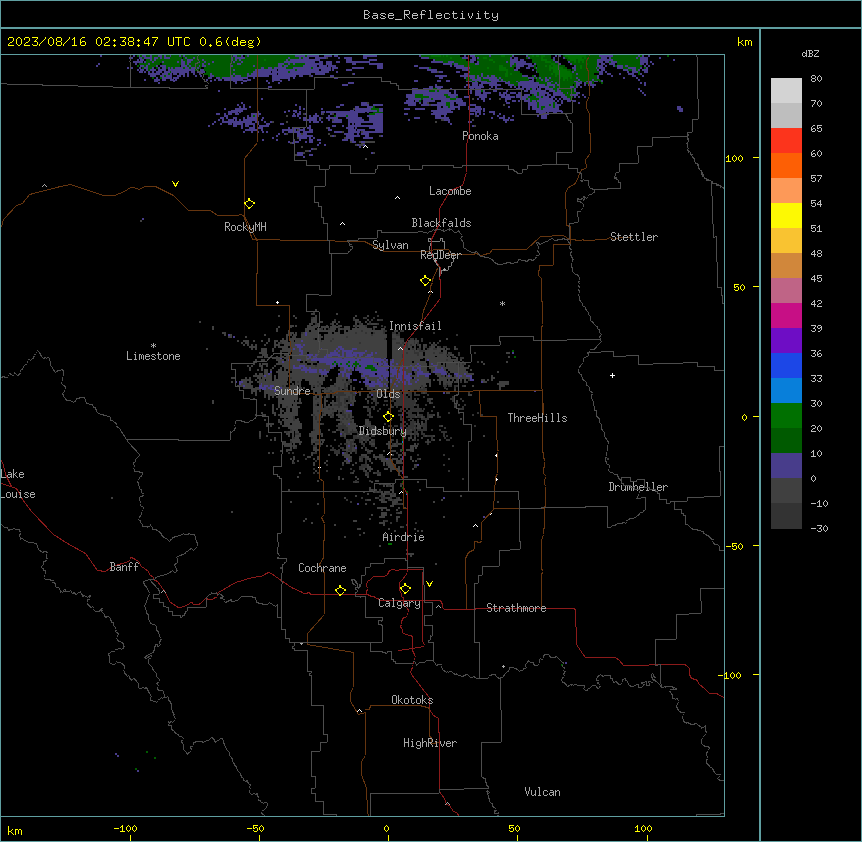Screen dimensions: 862x842
Task: Click the yellow diamond radar marker near Olds
Action: click(x=389, y=417)
